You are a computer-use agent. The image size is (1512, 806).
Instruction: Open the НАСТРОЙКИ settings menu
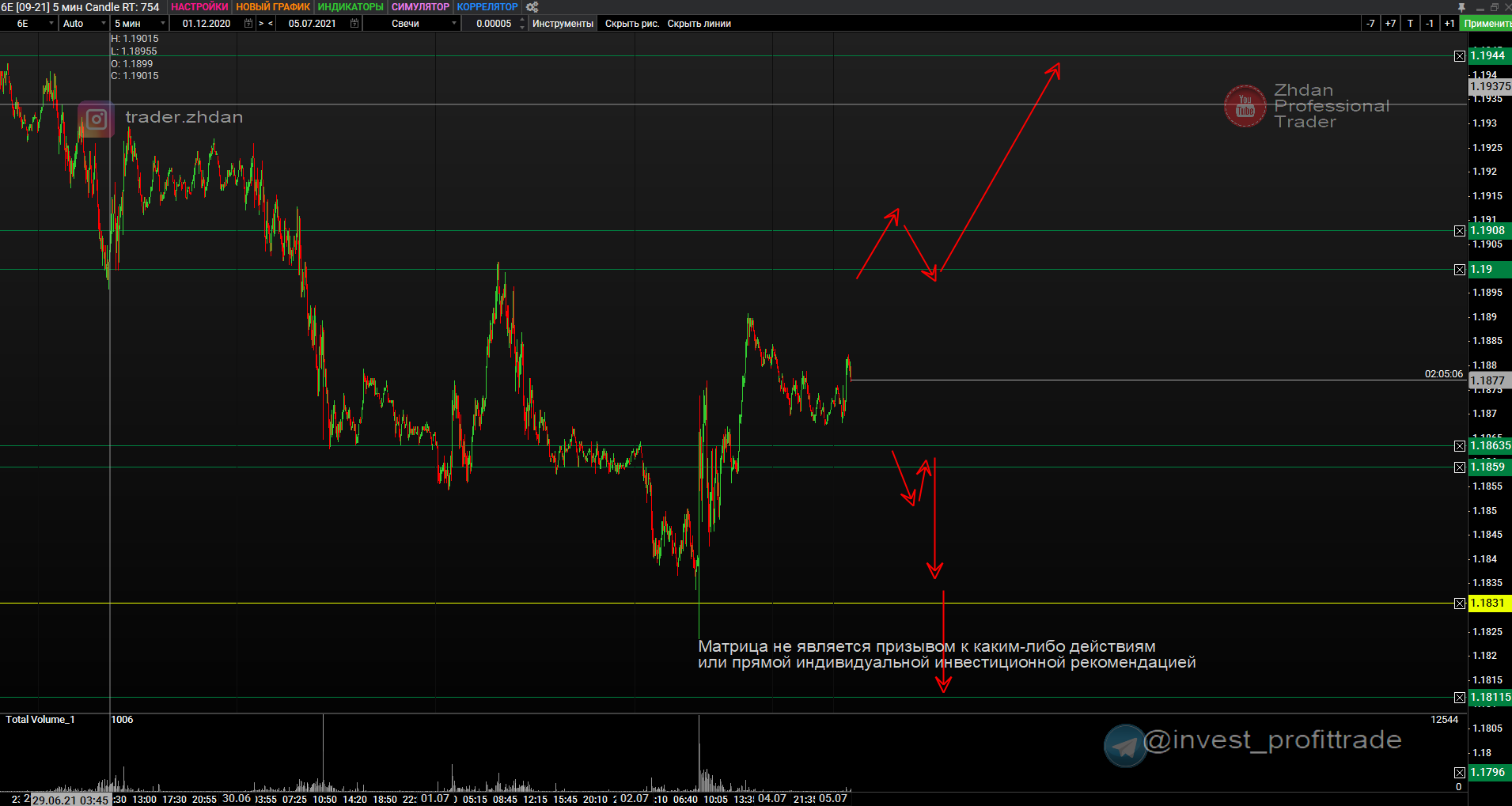click(x=199, y=7)
